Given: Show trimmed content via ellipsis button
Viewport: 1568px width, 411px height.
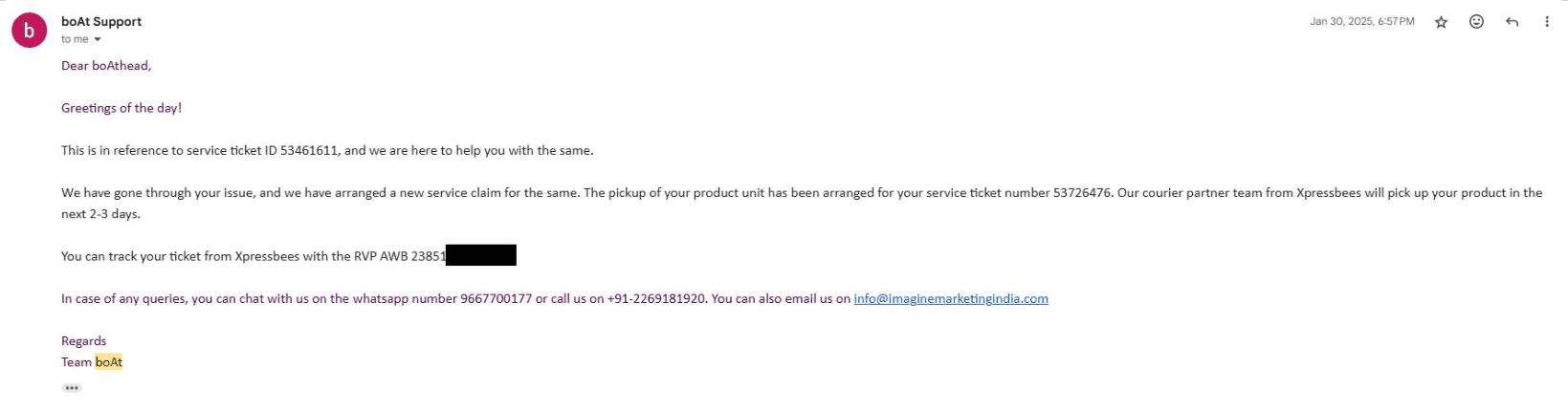Looking at the screenshot, I should [72, 388].
